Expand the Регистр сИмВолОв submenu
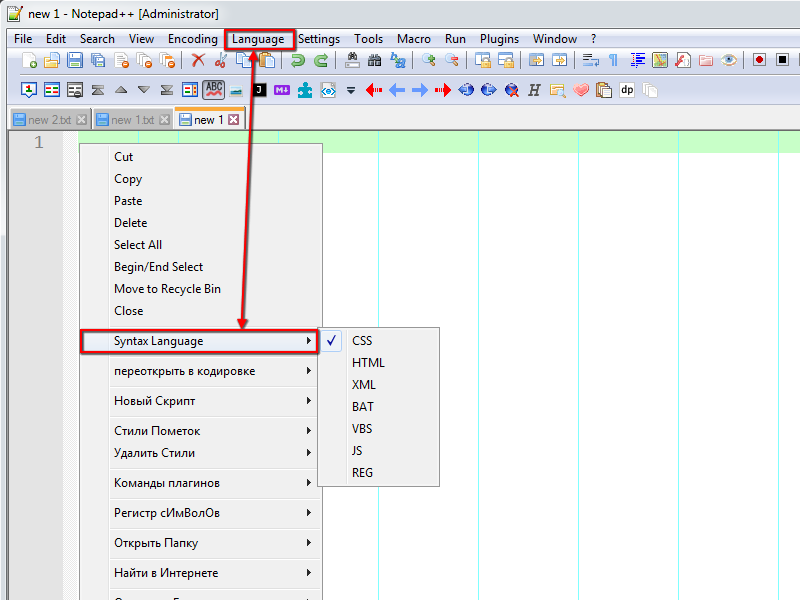Screen dimensions: 800x600 click(x=199, y=513)
